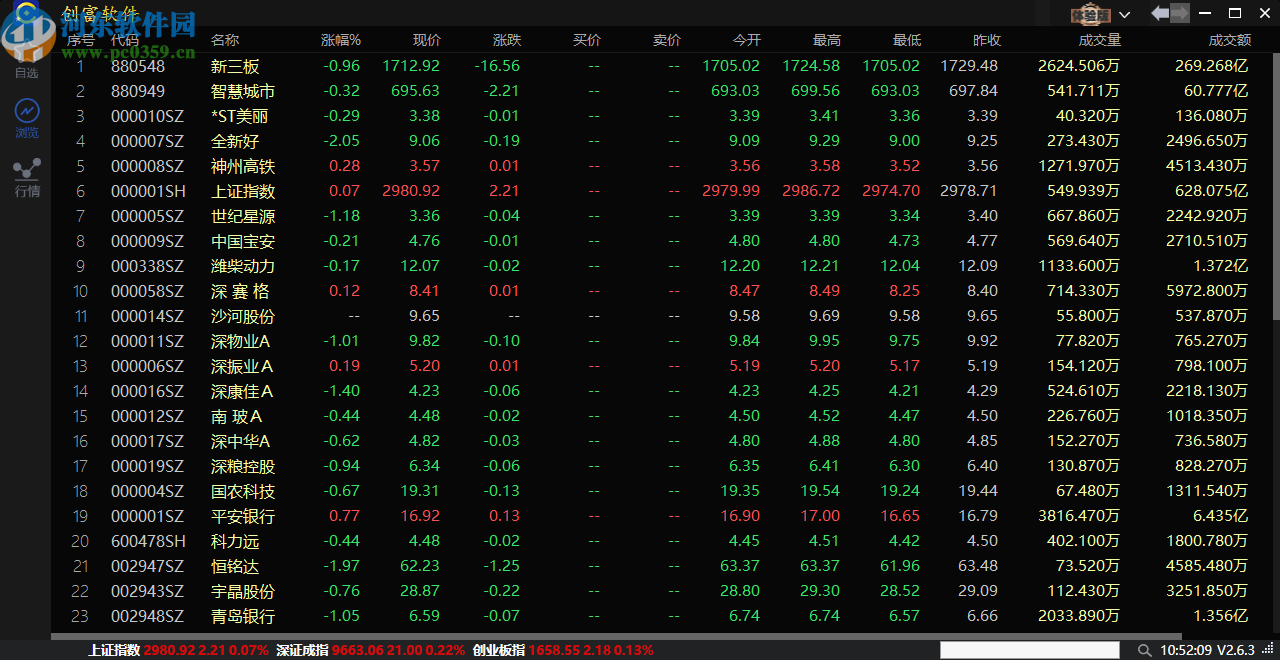Click stock code 600478SH
Screen dimensions: 1280x660
click(x=148, y=541)
